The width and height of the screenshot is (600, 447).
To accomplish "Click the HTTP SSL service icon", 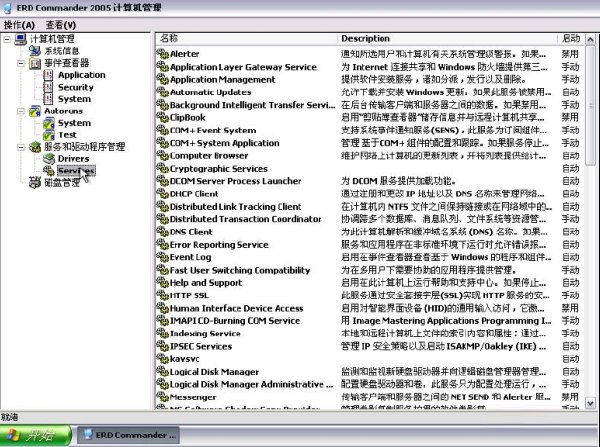I will 163,295.
